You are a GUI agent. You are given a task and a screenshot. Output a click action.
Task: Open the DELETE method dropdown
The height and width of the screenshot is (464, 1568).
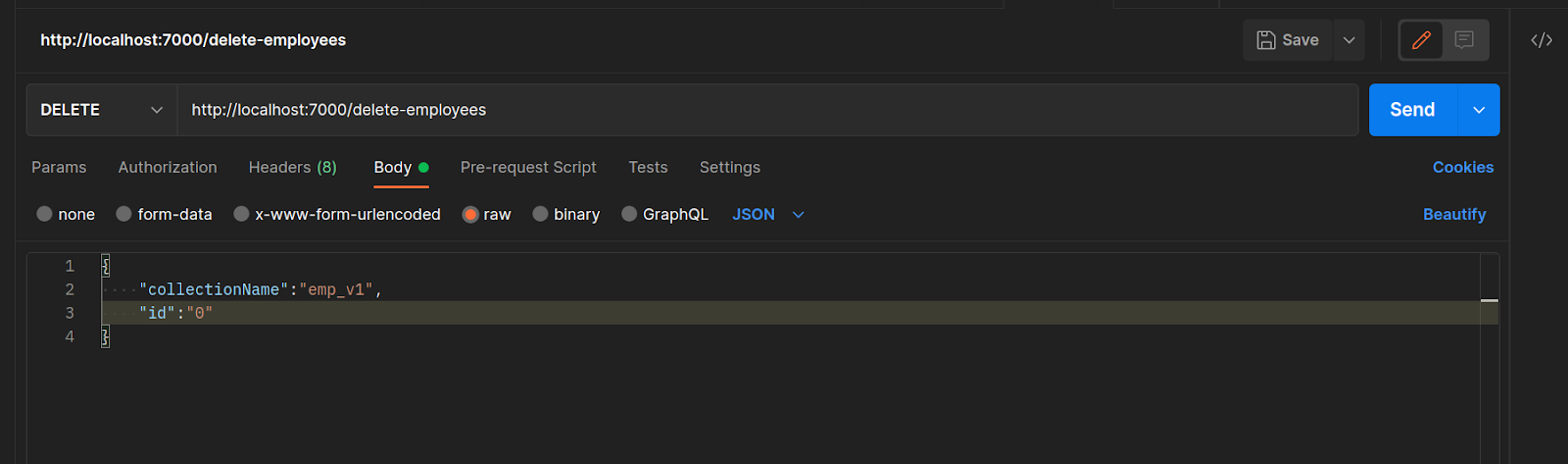tap(100, 110)
